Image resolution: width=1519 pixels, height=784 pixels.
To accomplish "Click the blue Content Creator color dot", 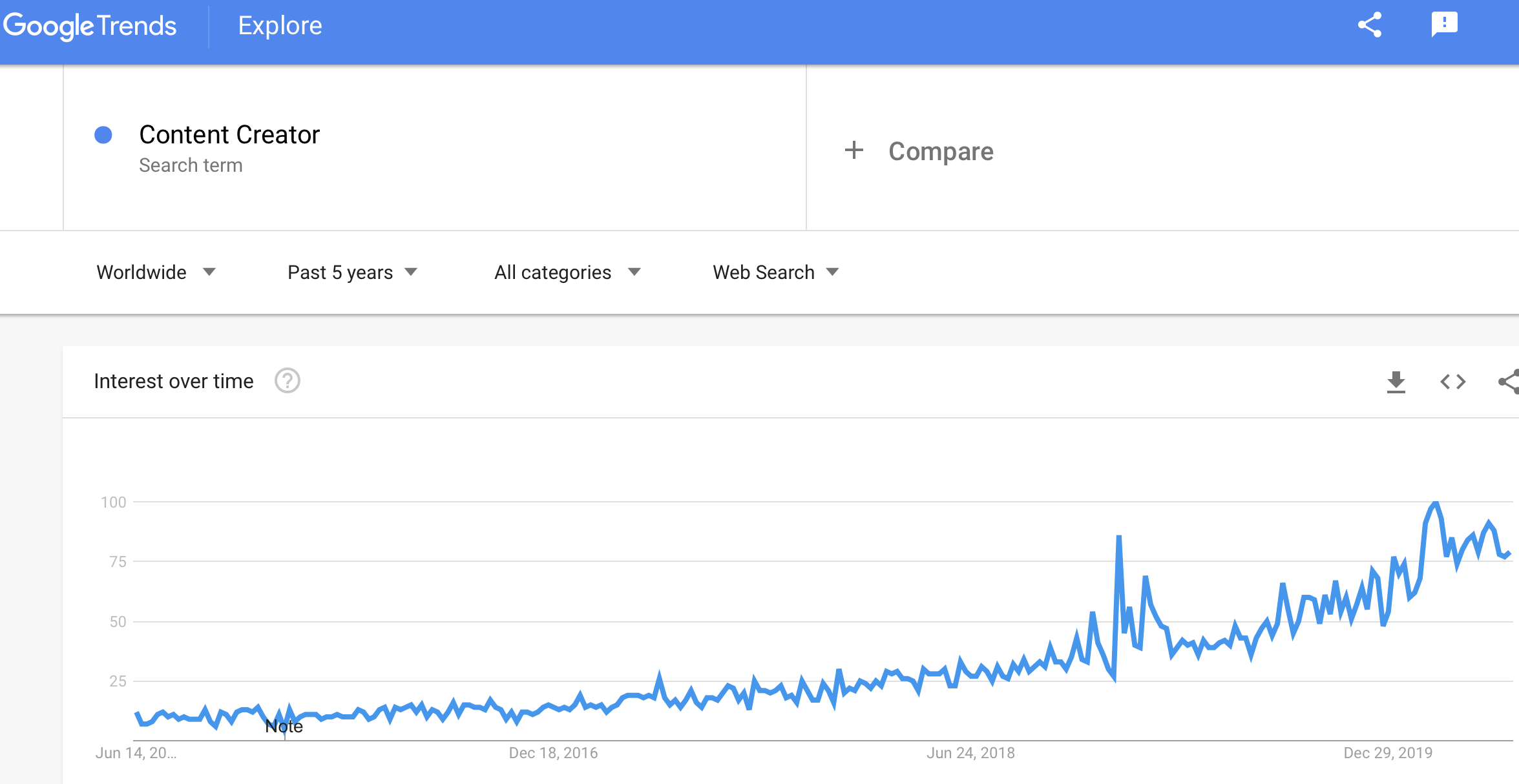I will tap(103, 135).
